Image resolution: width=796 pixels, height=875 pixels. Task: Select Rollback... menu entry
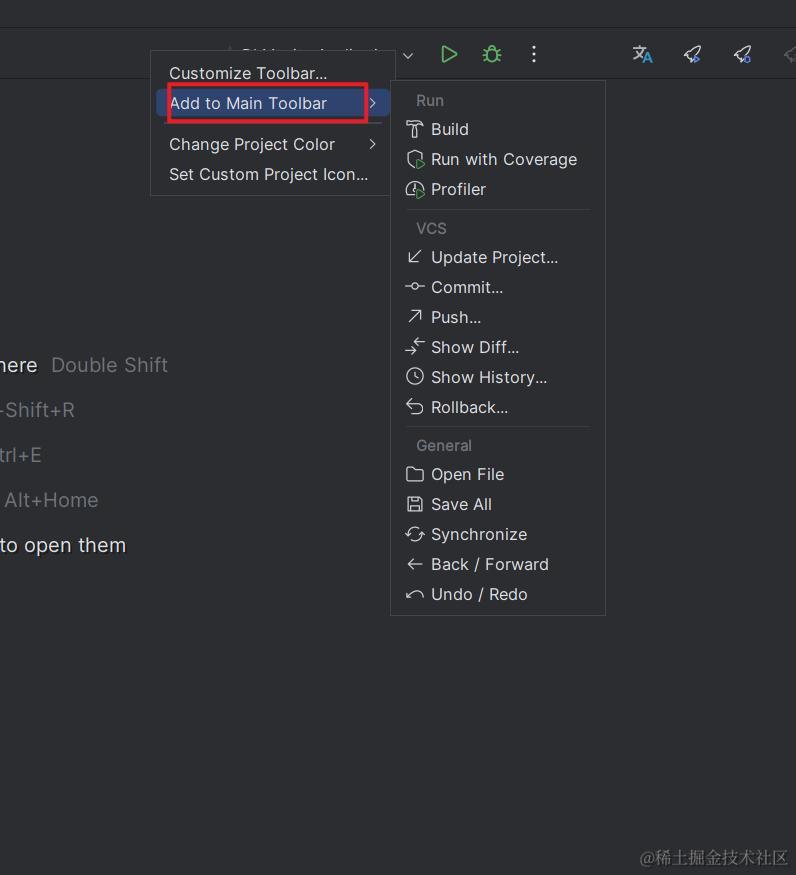pos(498,408)
